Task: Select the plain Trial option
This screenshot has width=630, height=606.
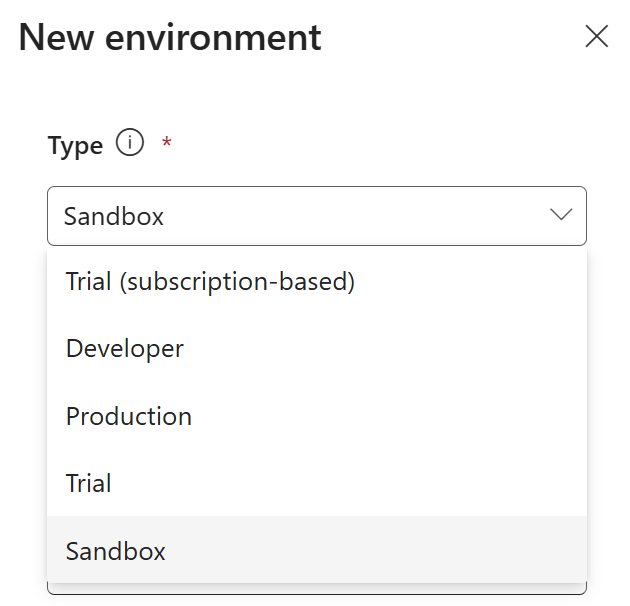Action: [x=317, y=483]
